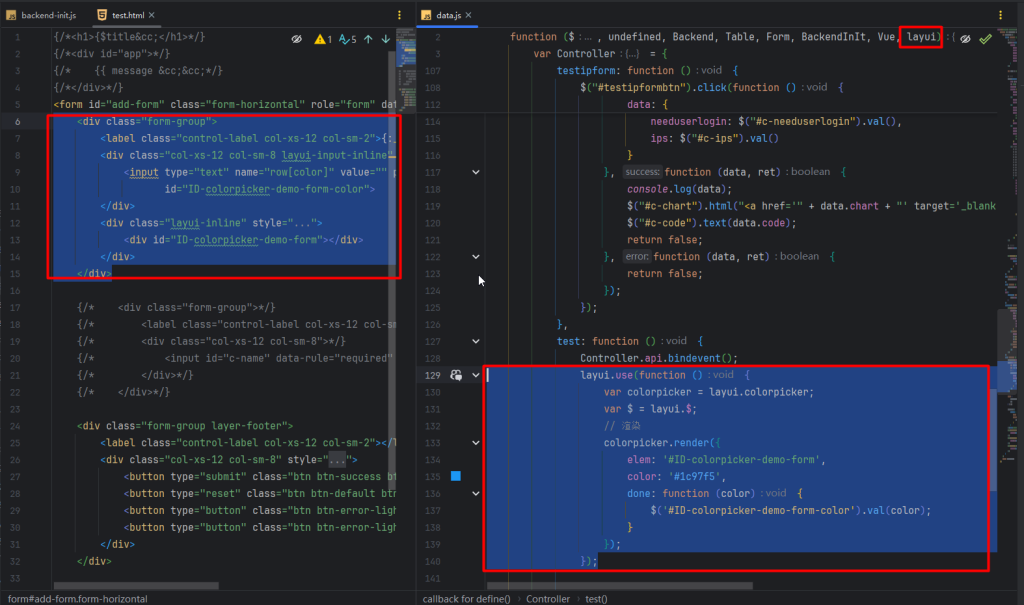
Task: Toggle reader mode eye icon in test.html
Action: click(x=297, y=39)
